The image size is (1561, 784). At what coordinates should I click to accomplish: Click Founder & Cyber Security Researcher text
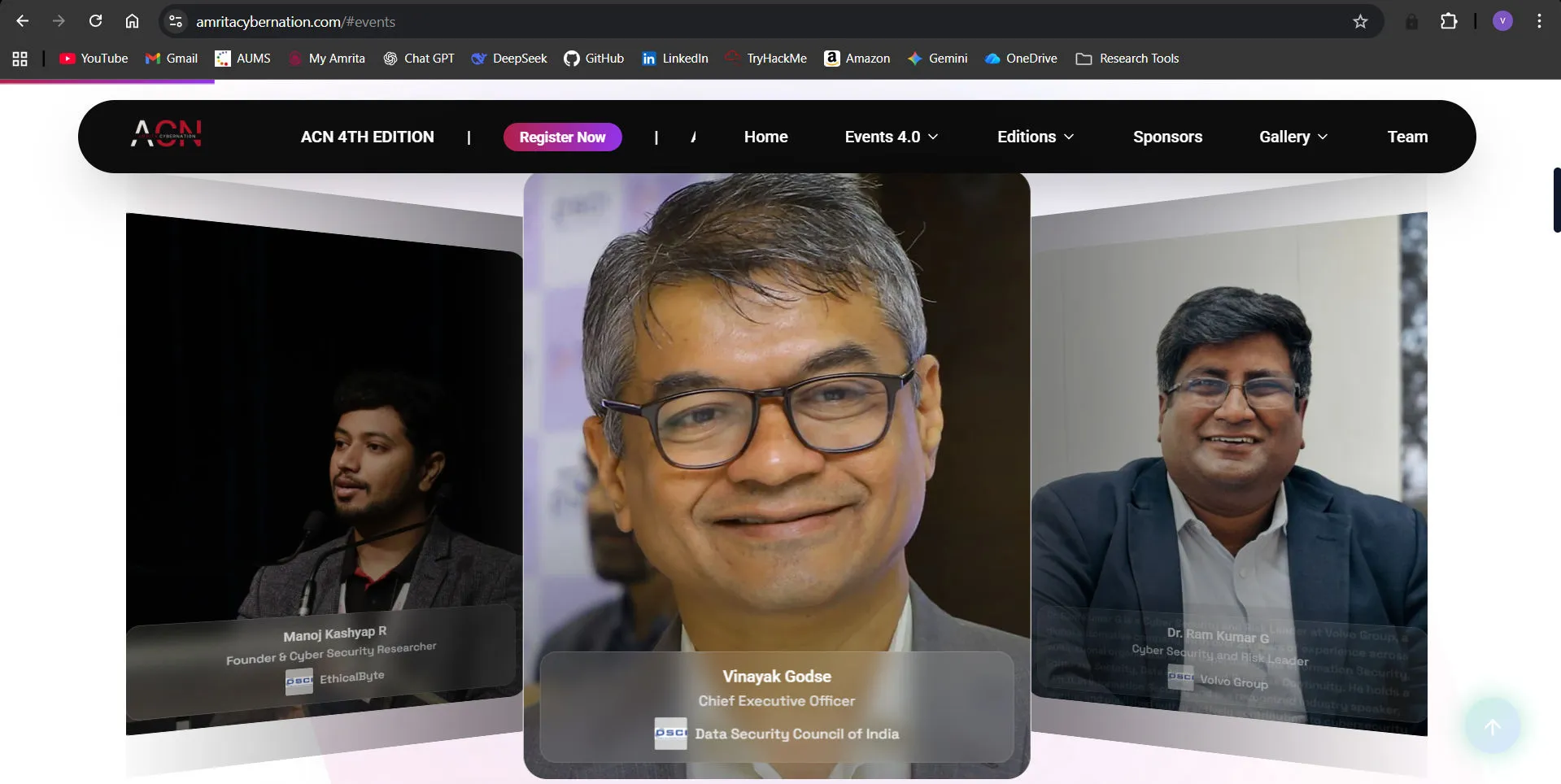tap(331, 653)
